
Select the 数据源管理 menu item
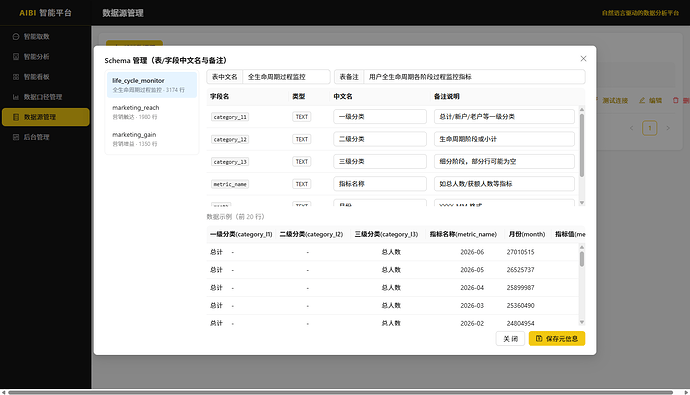click(46, 117)
